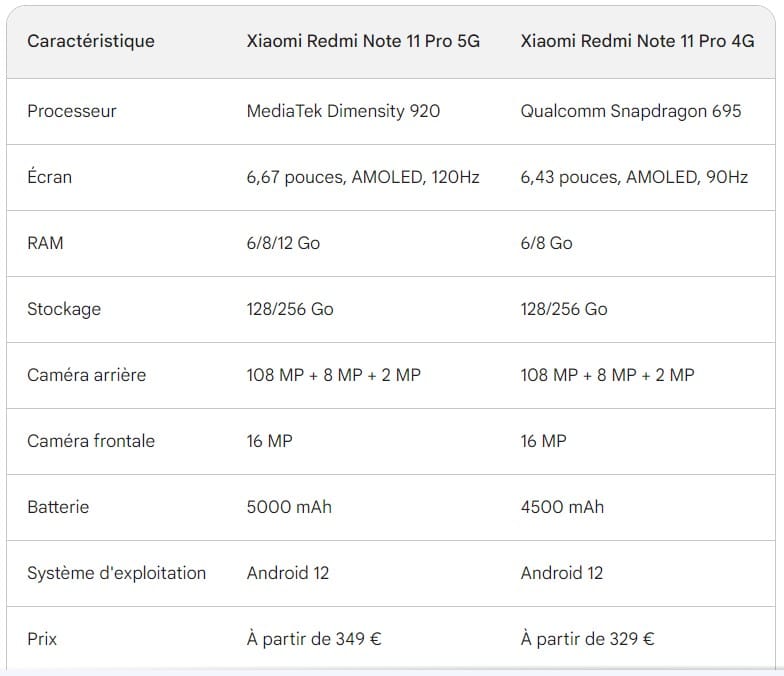Viewport: 784px width, 676px height.
Task: Select the Xiaomi Redmi Note 11 Pro 5G header
Action: pos(363,42)
